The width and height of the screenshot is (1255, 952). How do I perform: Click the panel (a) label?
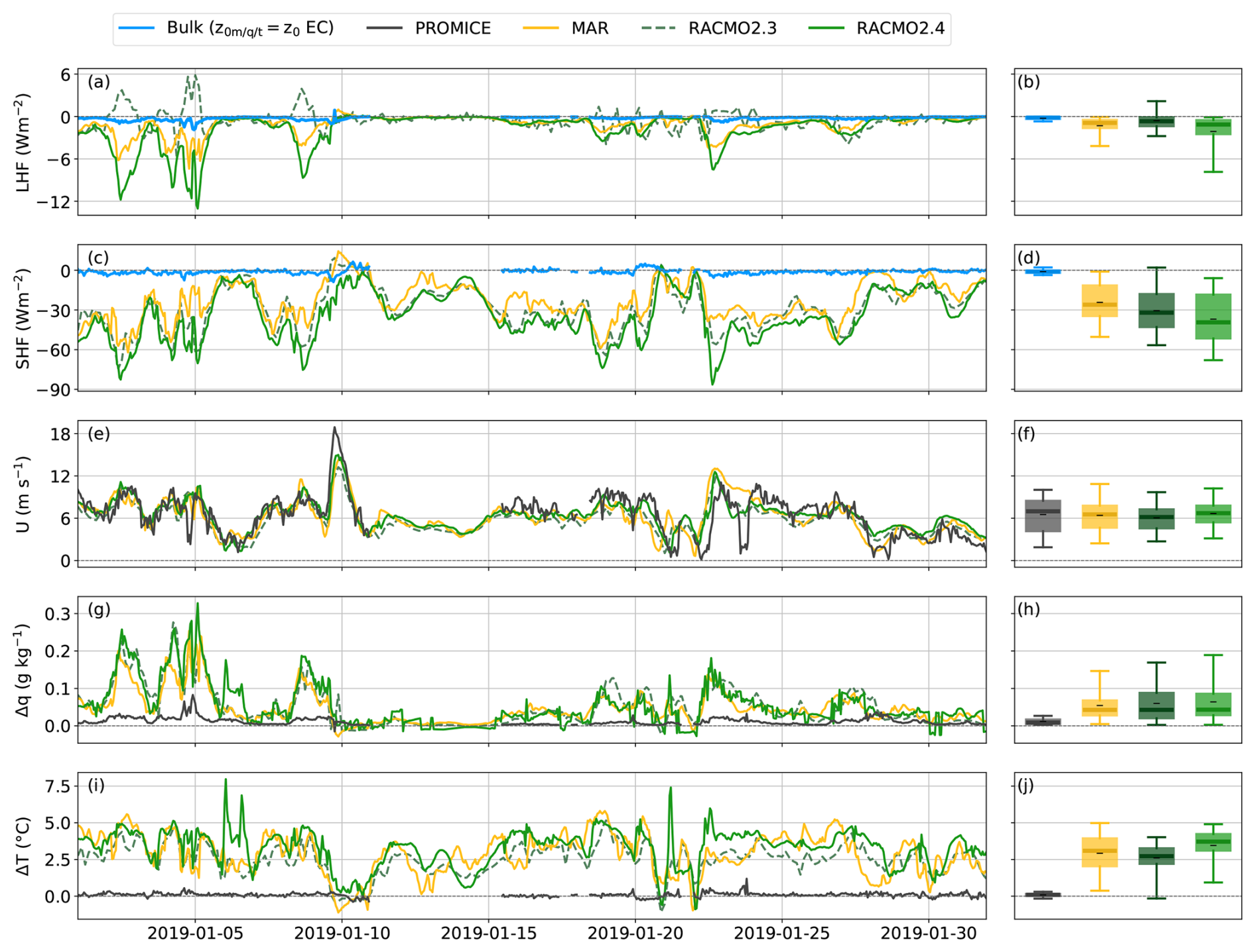point(99,82)
